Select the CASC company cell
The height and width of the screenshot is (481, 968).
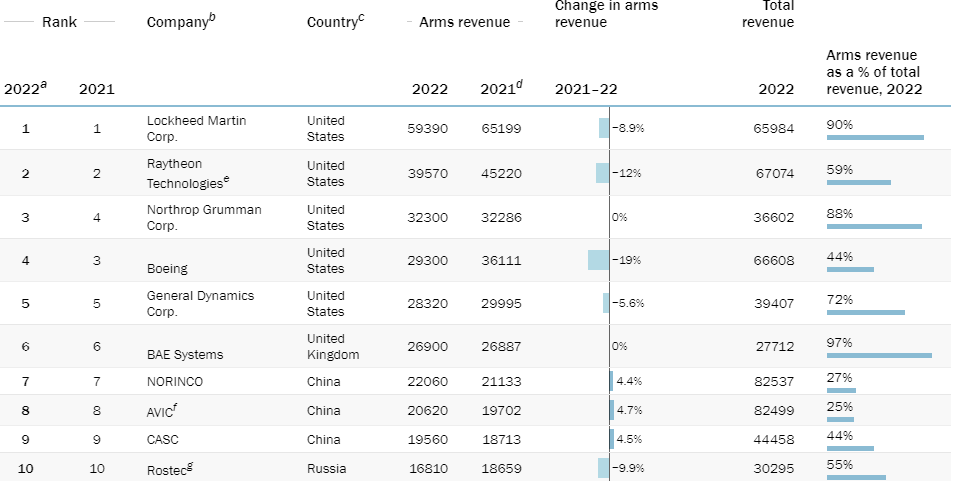[x=163, y=440]
